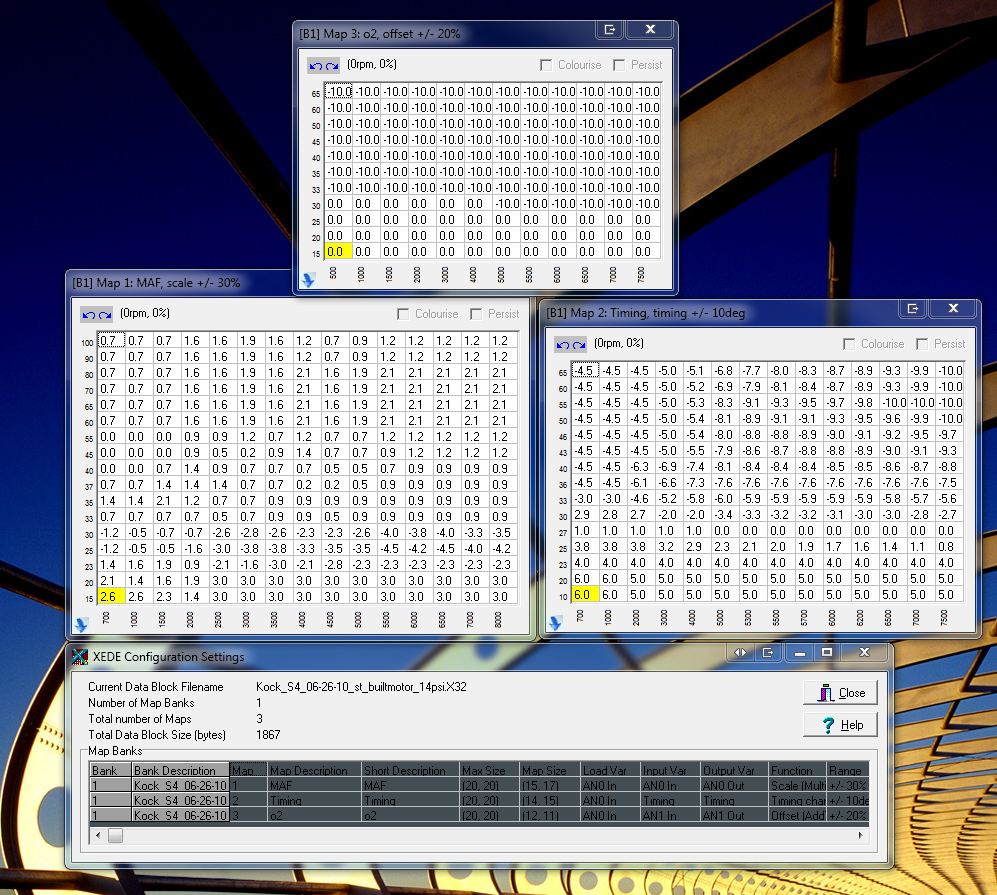Select top-left 0.7 cell in Map 1

tap(111, 341)
